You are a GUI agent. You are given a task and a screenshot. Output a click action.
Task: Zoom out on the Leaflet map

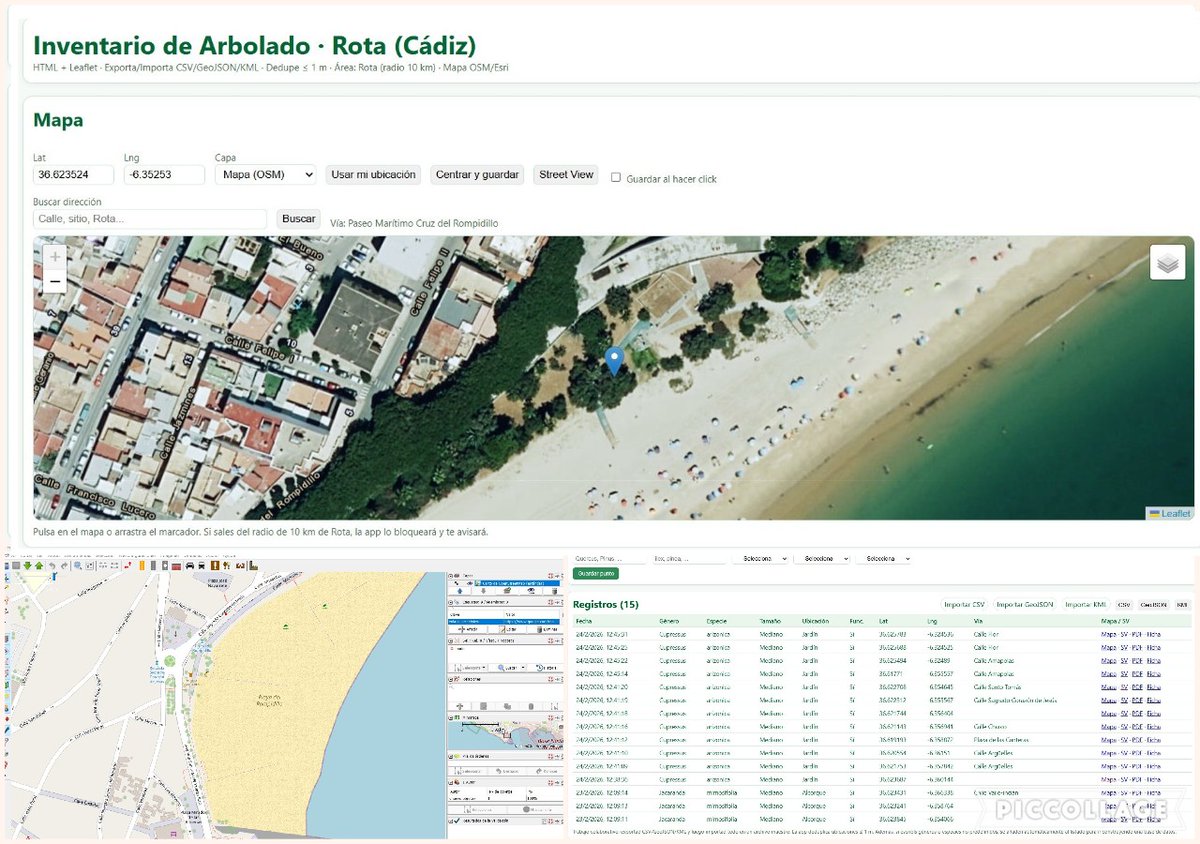point(56,281)
